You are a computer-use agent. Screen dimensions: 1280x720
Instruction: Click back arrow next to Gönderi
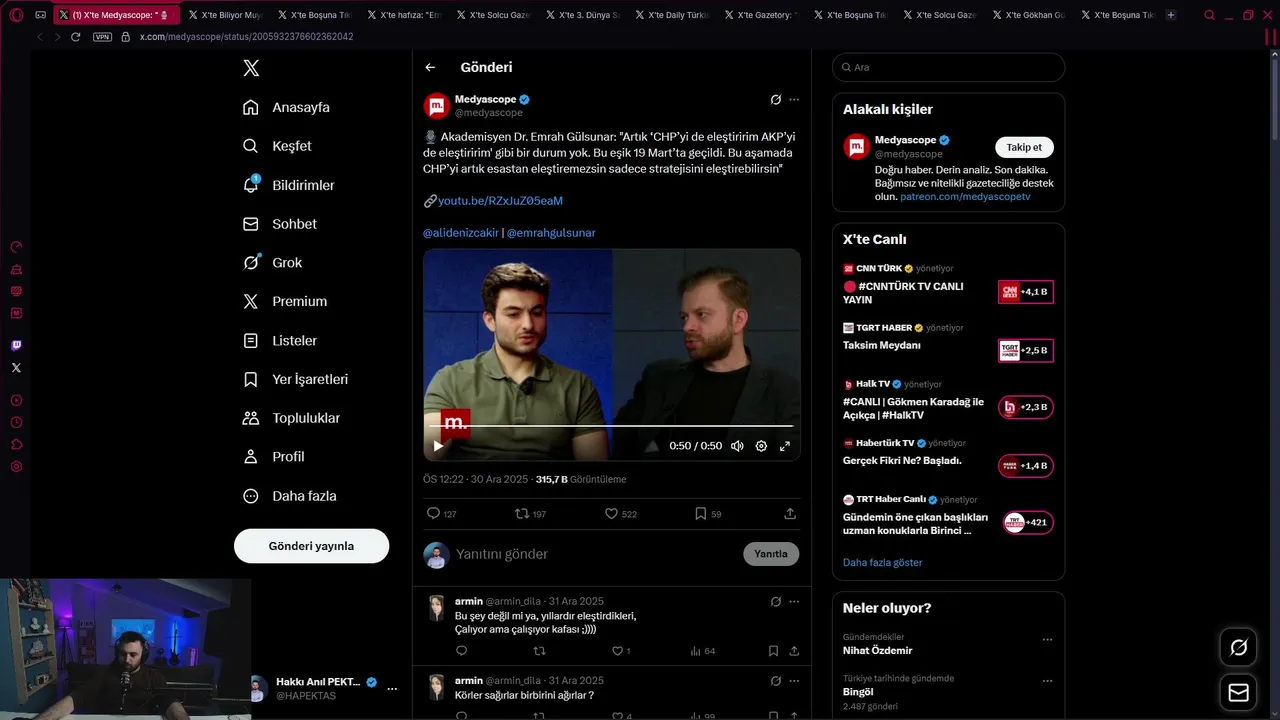pos(430,67)
